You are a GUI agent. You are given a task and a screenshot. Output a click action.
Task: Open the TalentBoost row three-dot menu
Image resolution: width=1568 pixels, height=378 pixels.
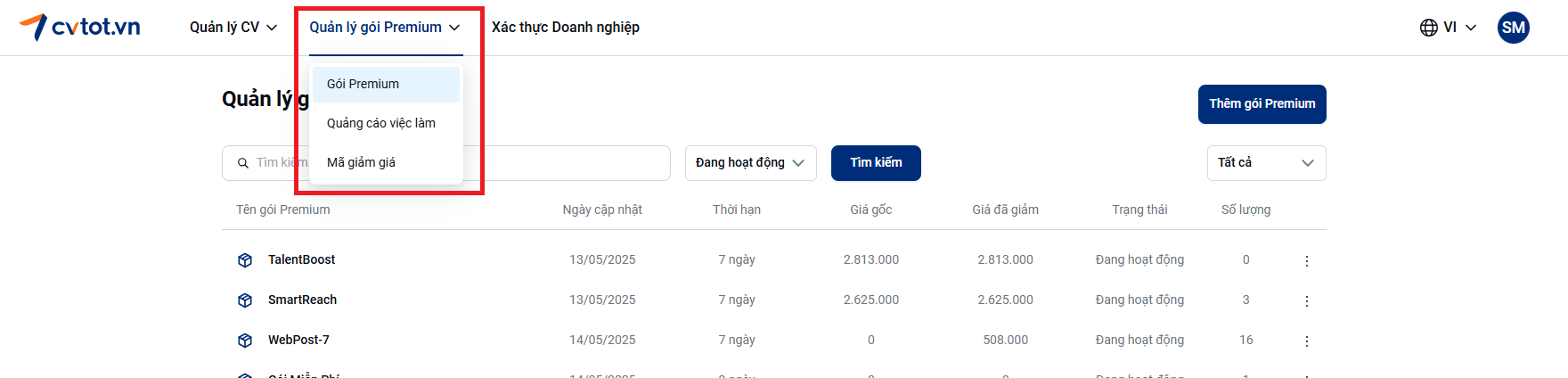pyautogui.click(x=1307, y=261)
